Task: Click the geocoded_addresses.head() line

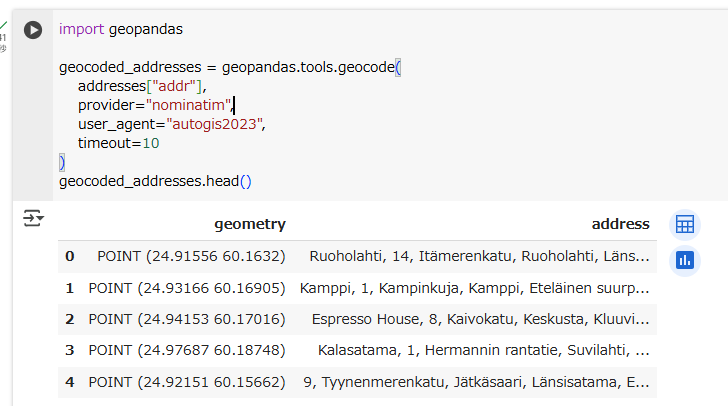Action: (x=155, y=181)
